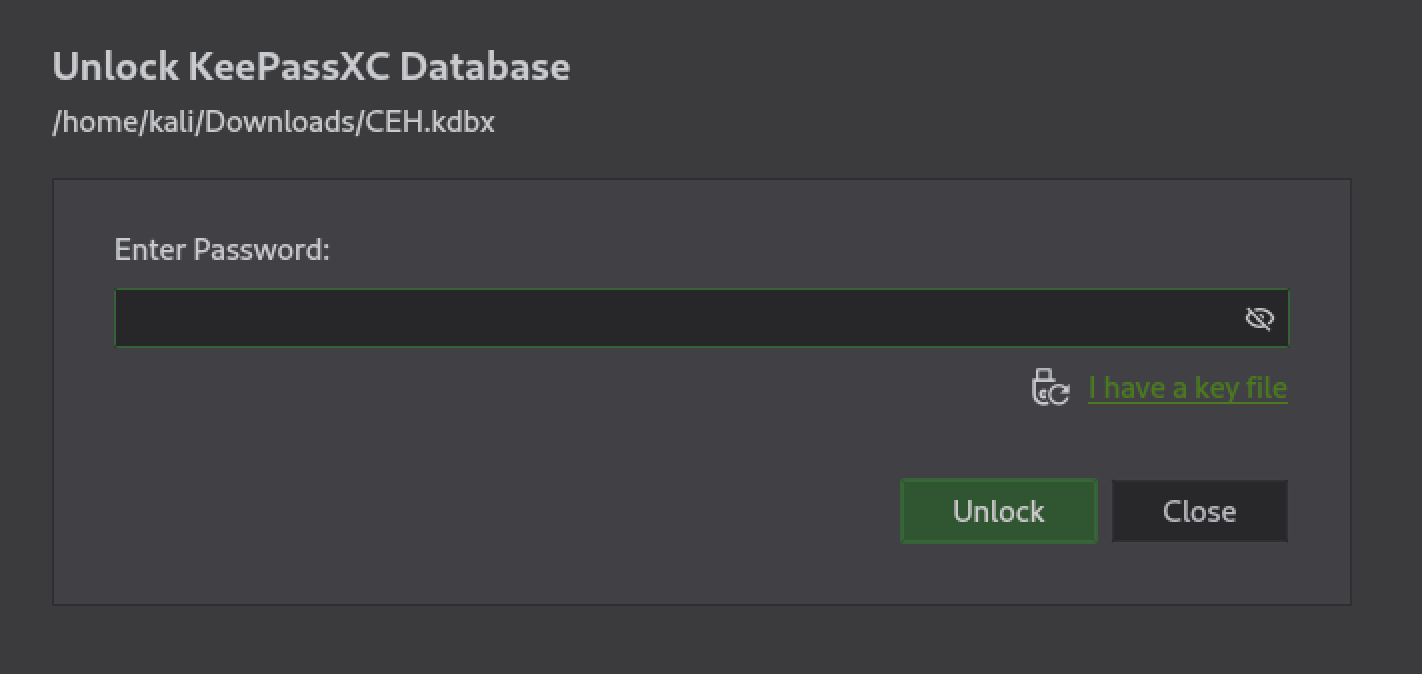The width and height of the screenshot is (1422, 674).
Task: Select the Unlock KeePassXC Database heading
Action: click(311, 66)
